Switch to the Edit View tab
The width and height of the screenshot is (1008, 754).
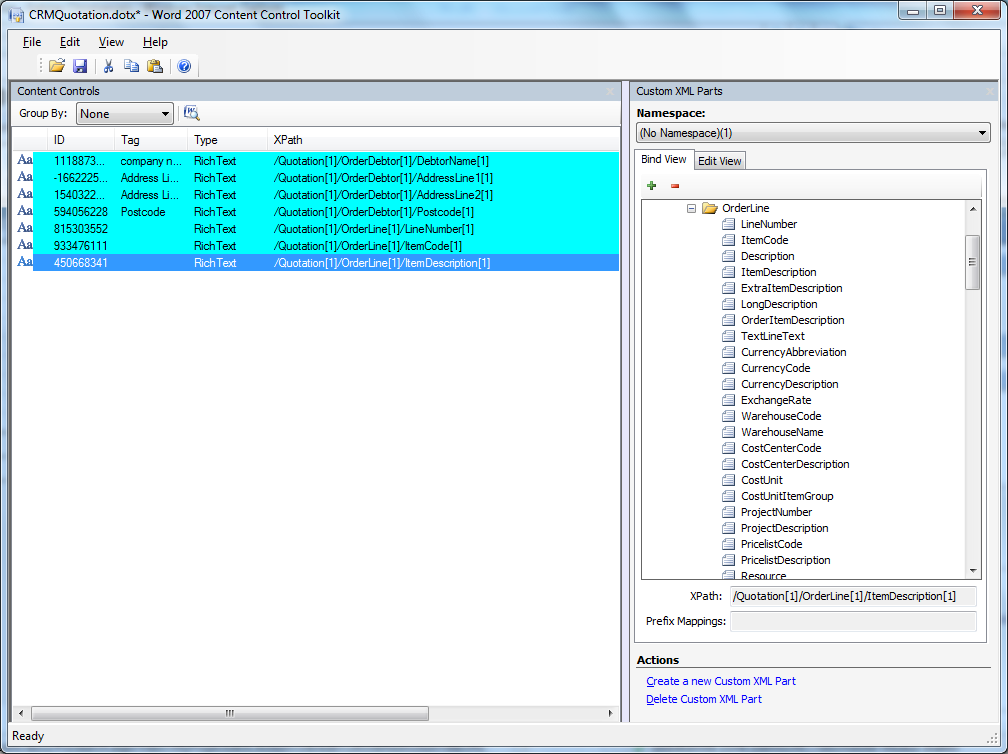719,161
